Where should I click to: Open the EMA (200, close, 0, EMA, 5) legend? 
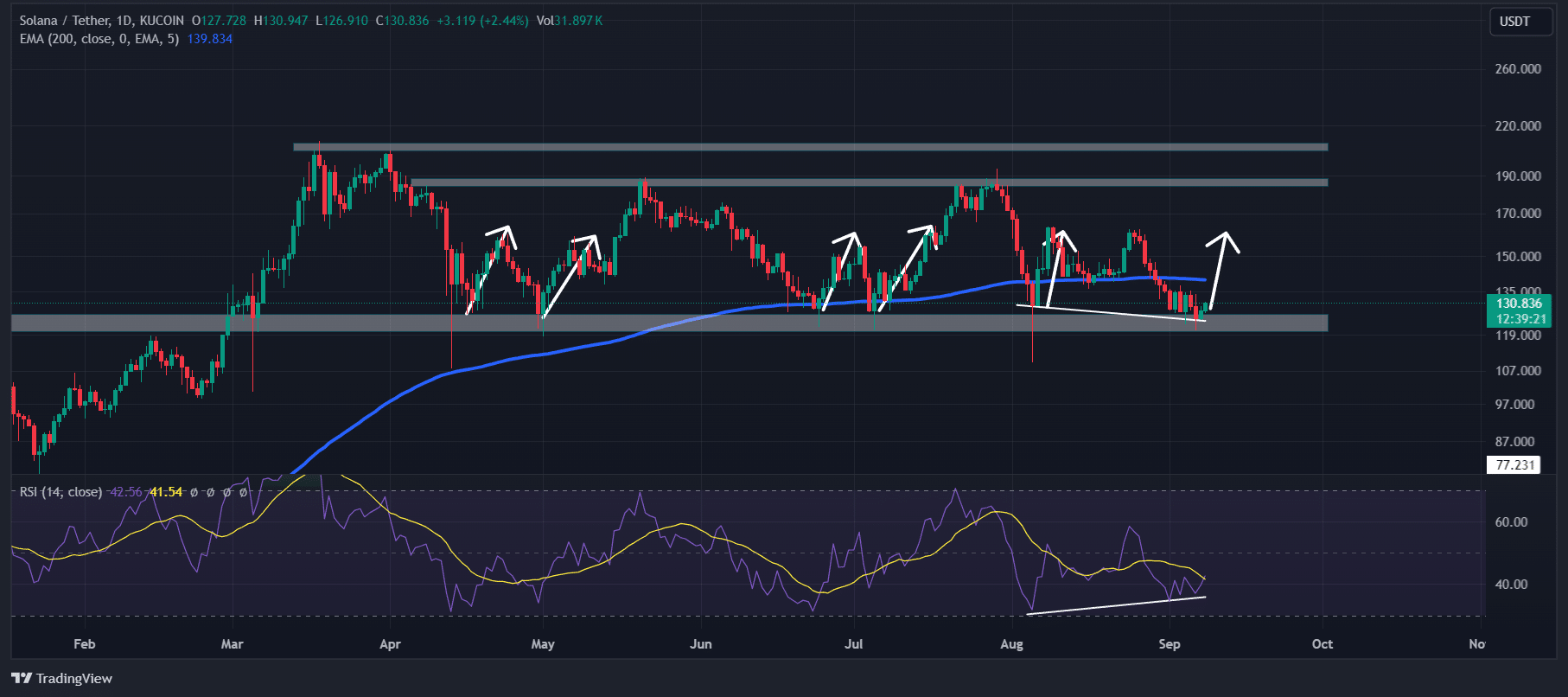[99, 39]
